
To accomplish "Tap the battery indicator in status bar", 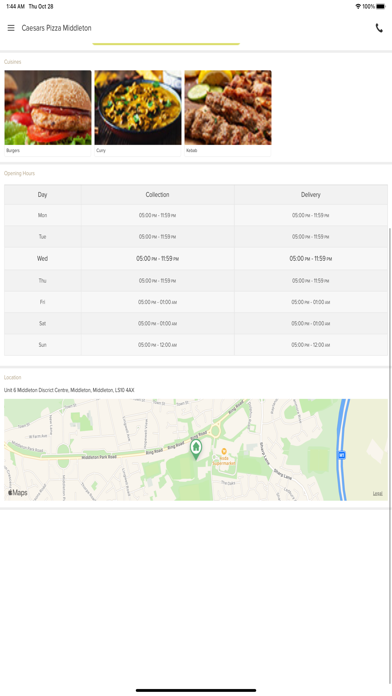I will 381,7.
